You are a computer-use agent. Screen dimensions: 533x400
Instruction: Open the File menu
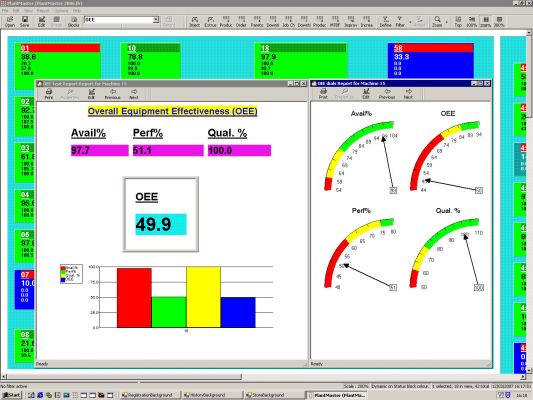pos(5,11)
